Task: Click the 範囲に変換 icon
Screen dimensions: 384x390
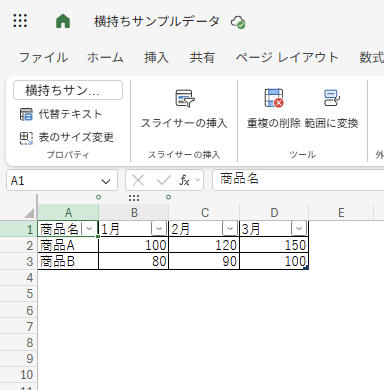Action: point(332,98)
